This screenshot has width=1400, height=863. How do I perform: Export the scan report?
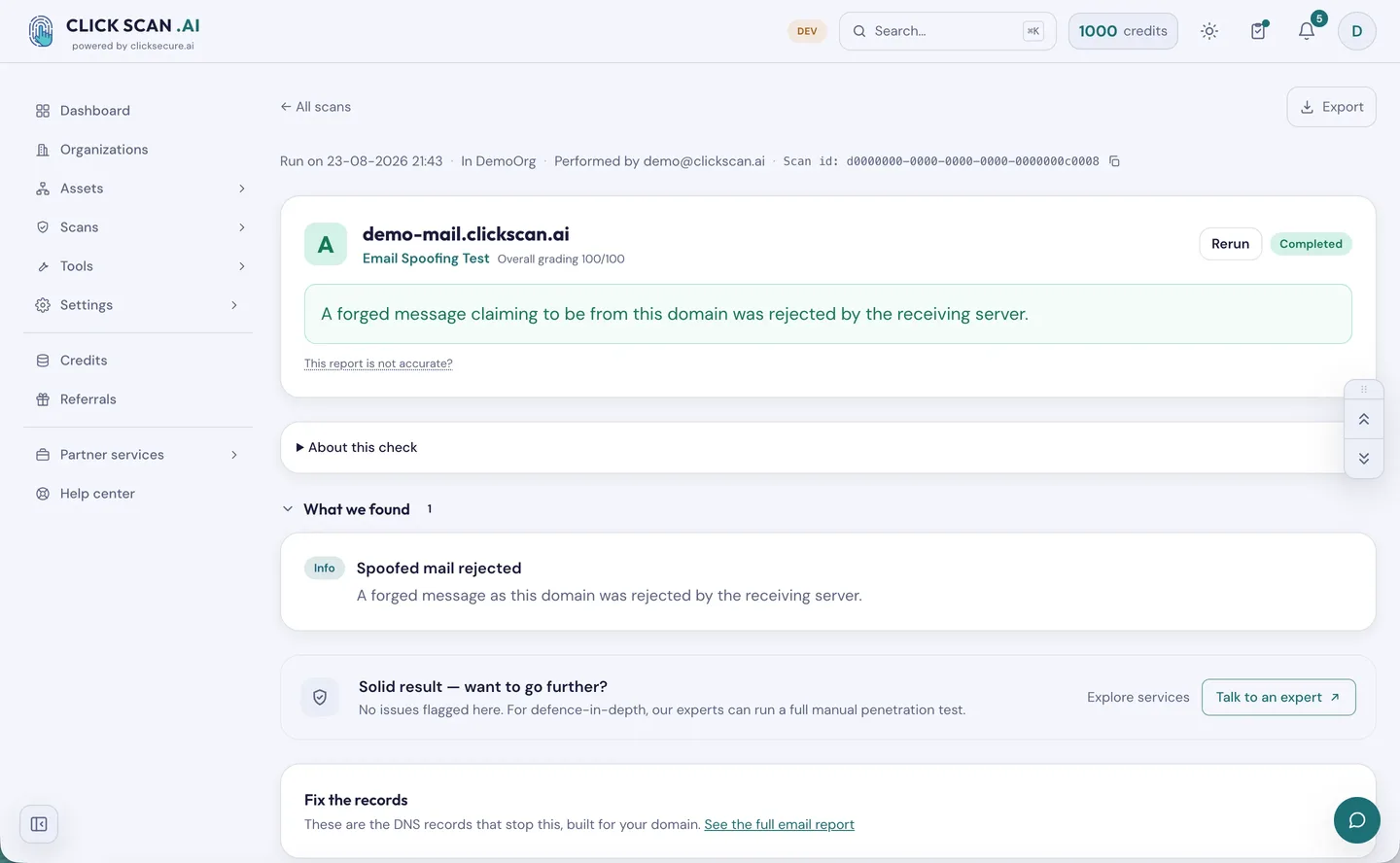click(x=1332, y=107)
